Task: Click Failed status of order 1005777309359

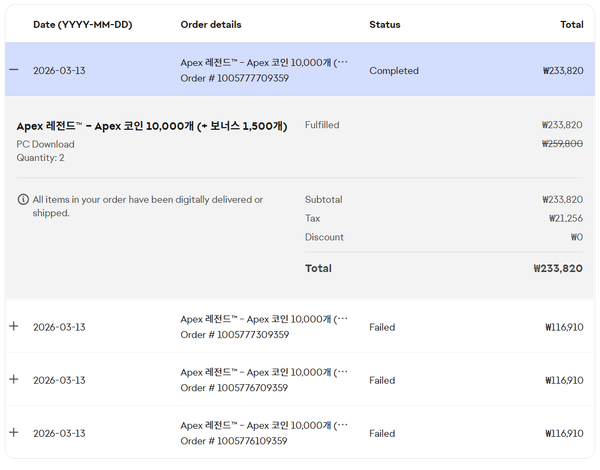Action: click(382, 327)
